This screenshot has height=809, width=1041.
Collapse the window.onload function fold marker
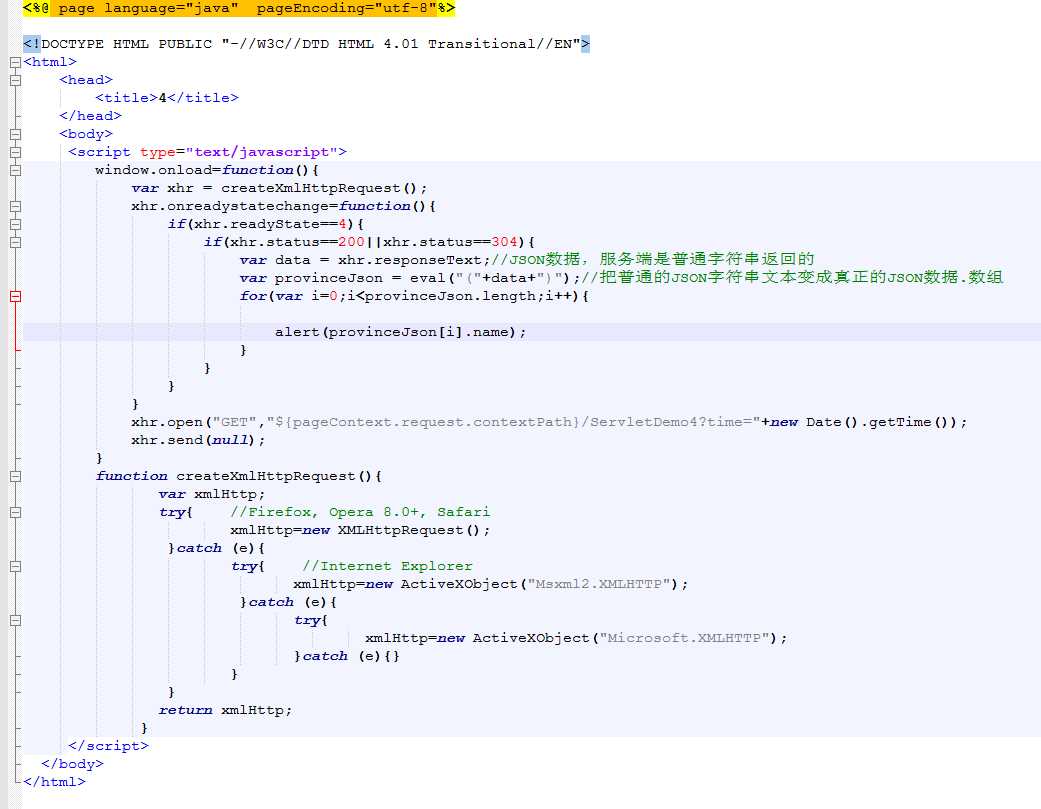(15, 170)
